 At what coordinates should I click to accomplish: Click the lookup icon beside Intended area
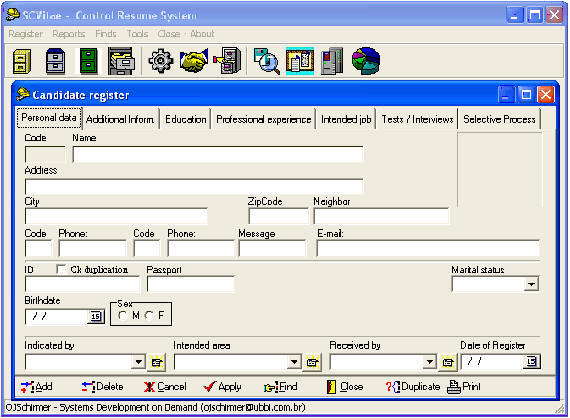coord(312,362)
